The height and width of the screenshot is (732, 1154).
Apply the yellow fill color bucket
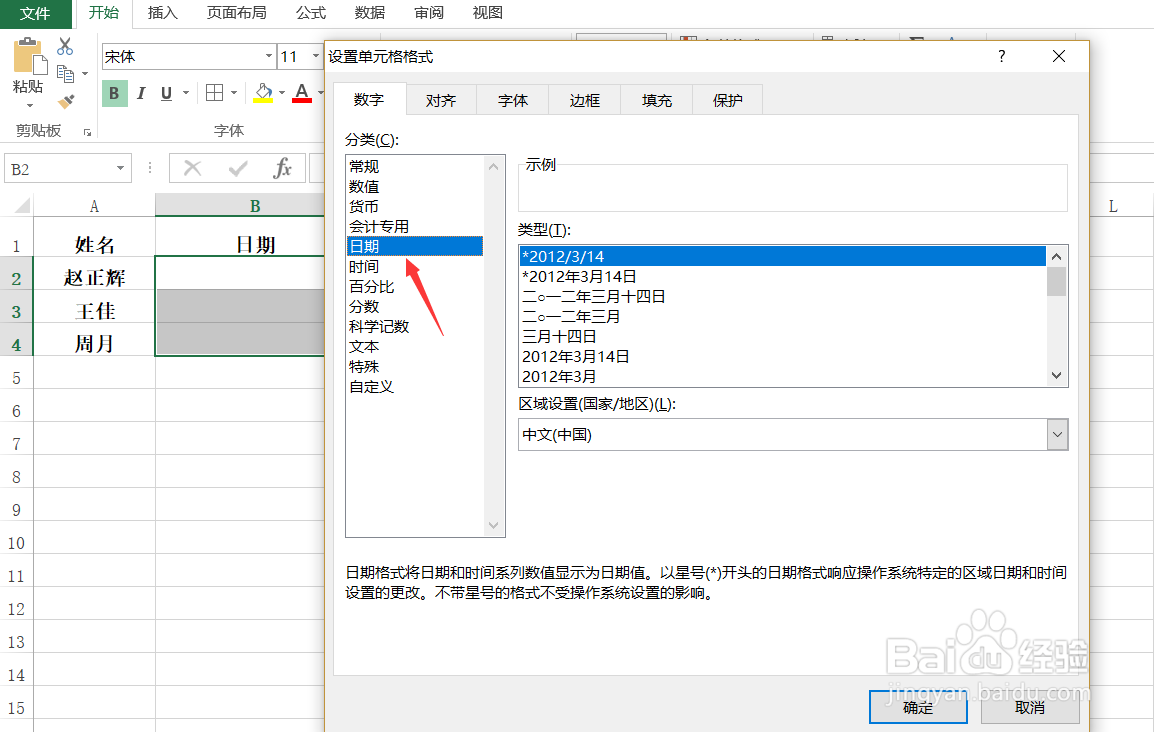click(263, 93)
